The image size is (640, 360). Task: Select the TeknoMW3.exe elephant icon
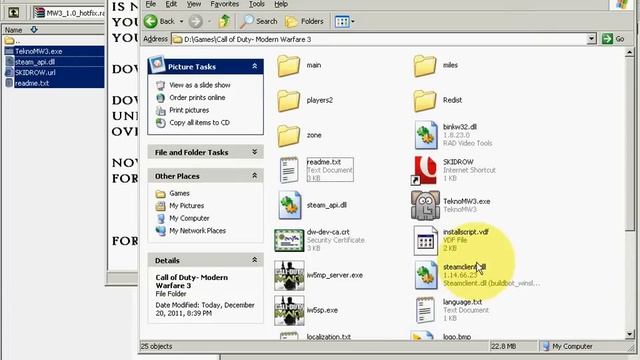click(x=425, y=205)
